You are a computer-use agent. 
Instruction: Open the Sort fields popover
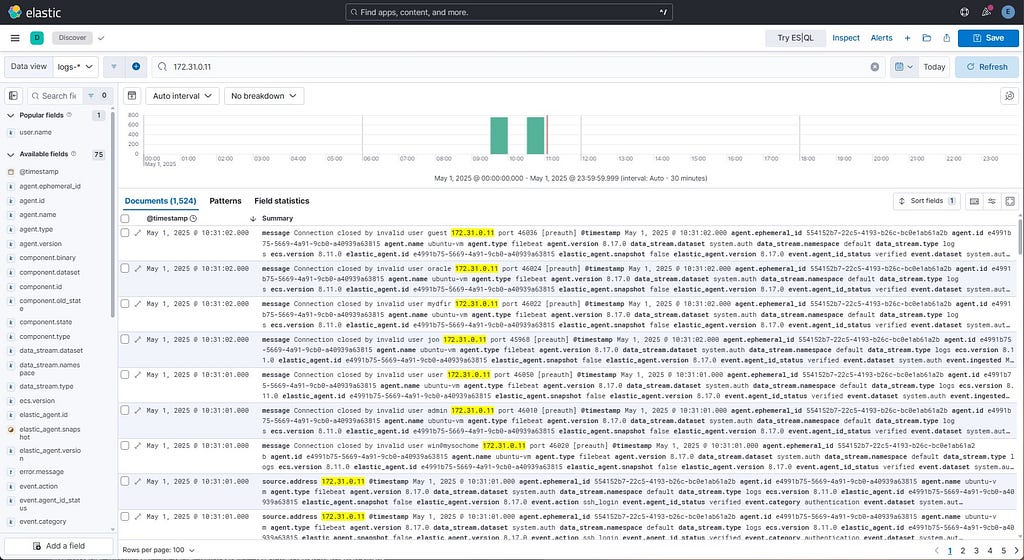click(x=927, y=201)
